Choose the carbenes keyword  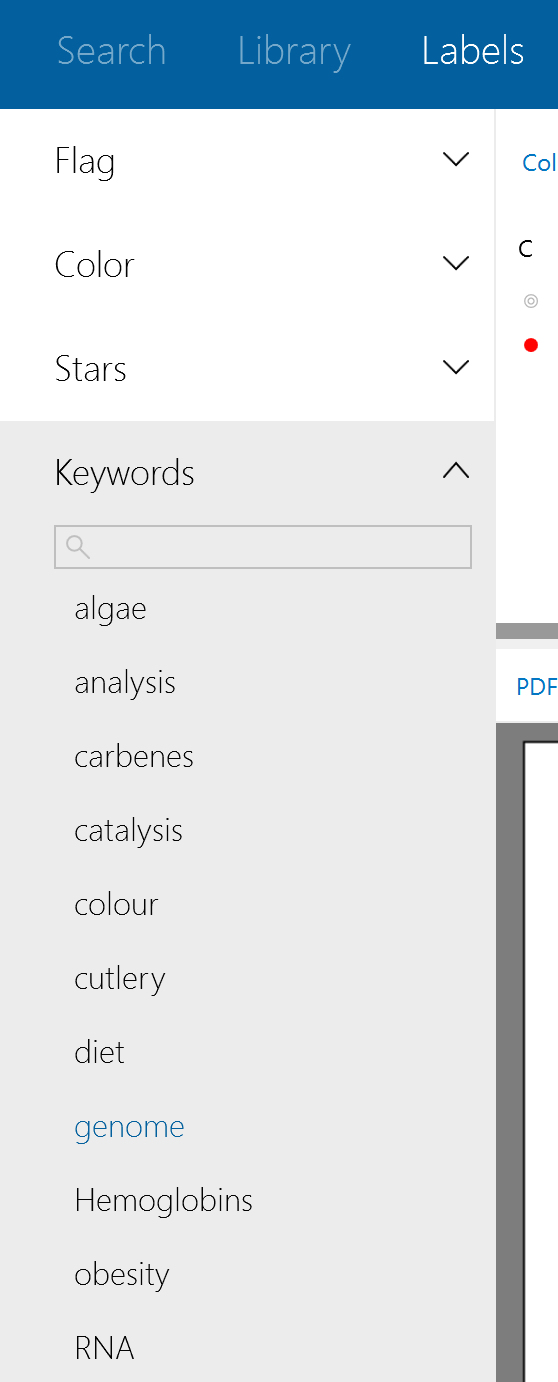coord(134,756)
